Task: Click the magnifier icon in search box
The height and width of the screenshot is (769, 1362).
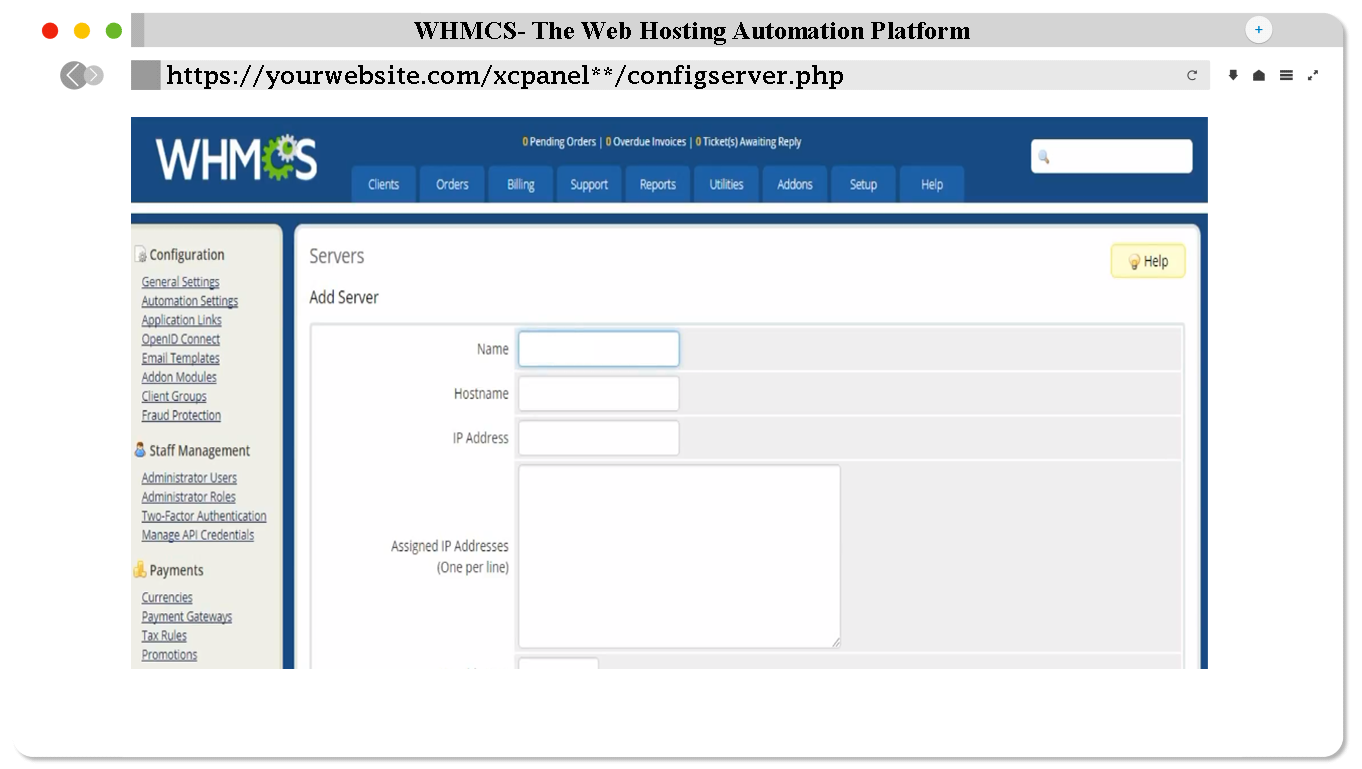Action: [x=1043, y=157]
